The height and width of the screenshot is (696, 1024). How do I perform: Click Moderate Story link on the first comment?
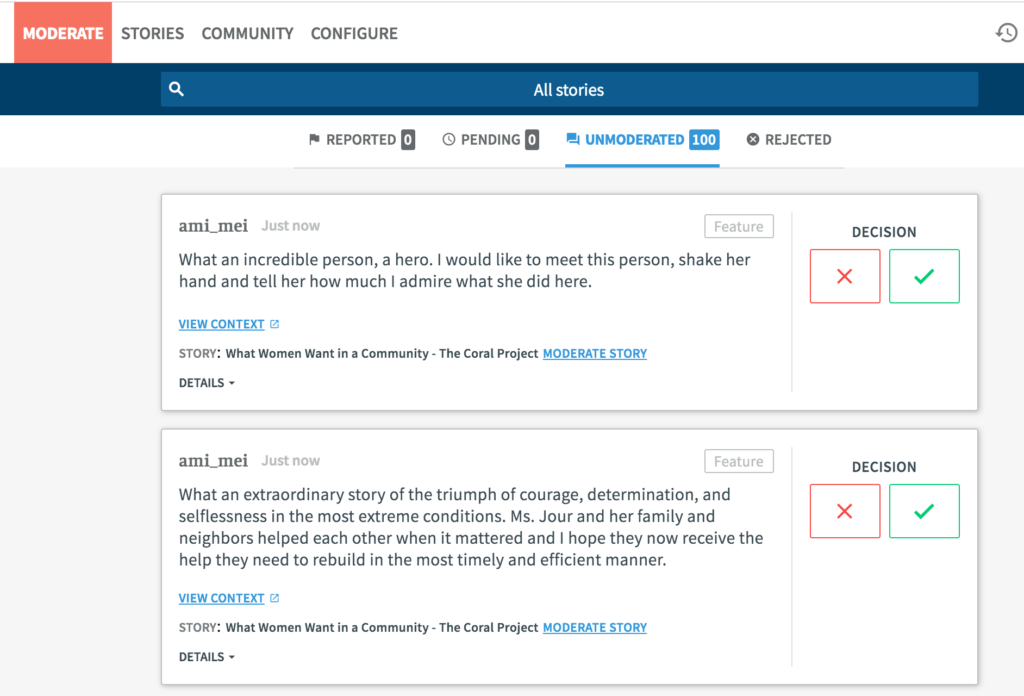coord(595,353)
